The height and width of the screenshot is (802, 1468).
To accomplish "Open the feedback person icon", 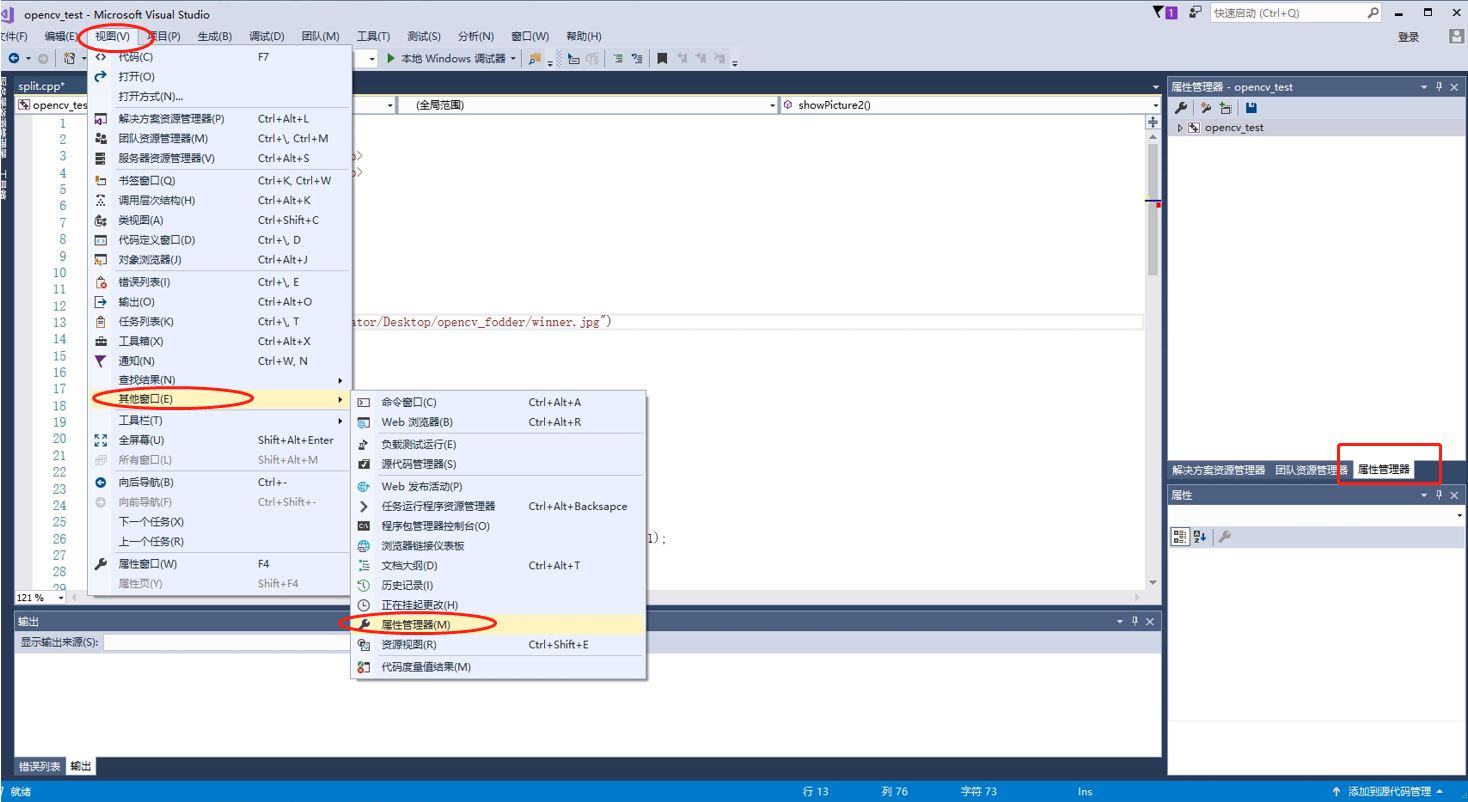I will click(1195, 12).
